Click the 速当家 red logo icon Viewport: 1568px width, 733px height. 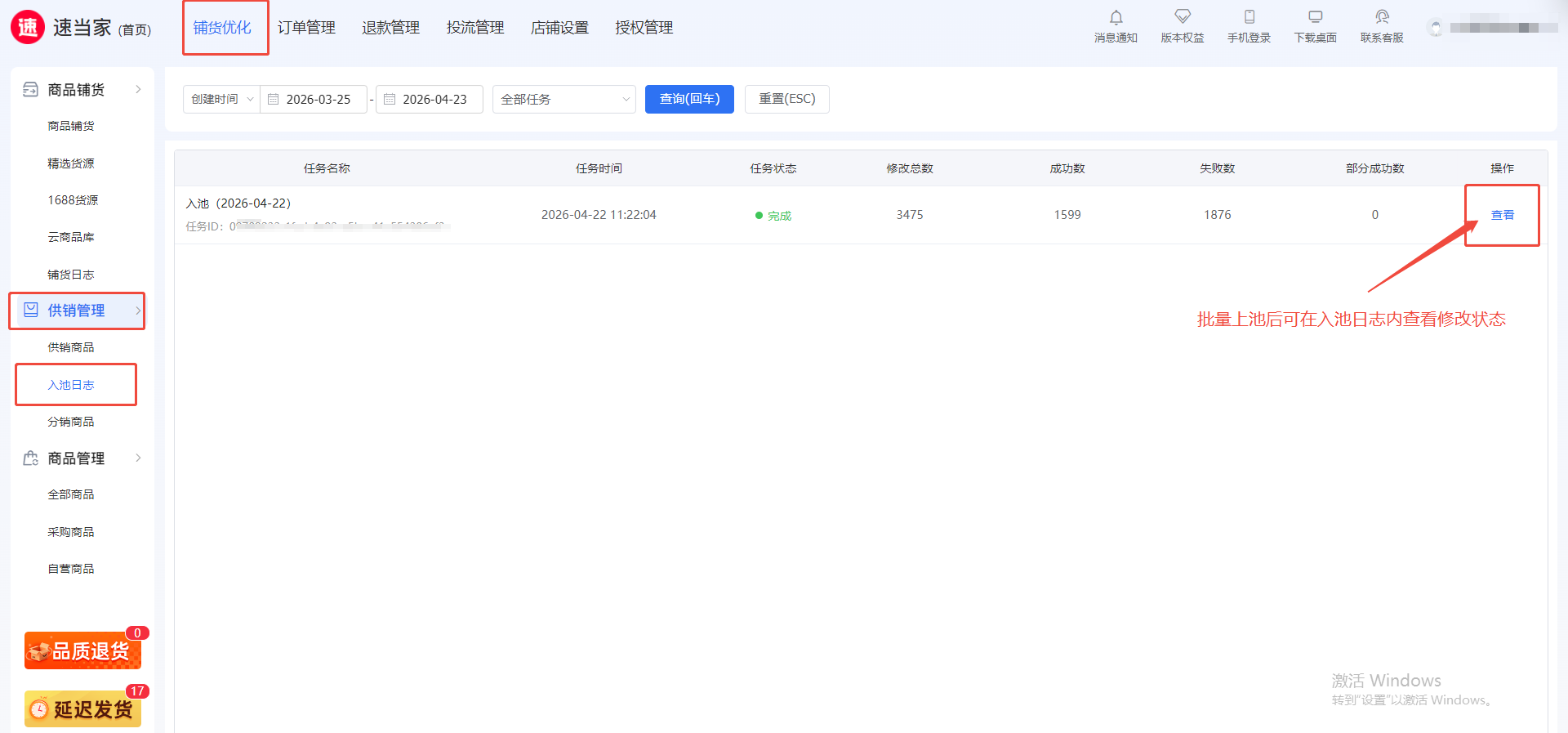coord(28,27)
